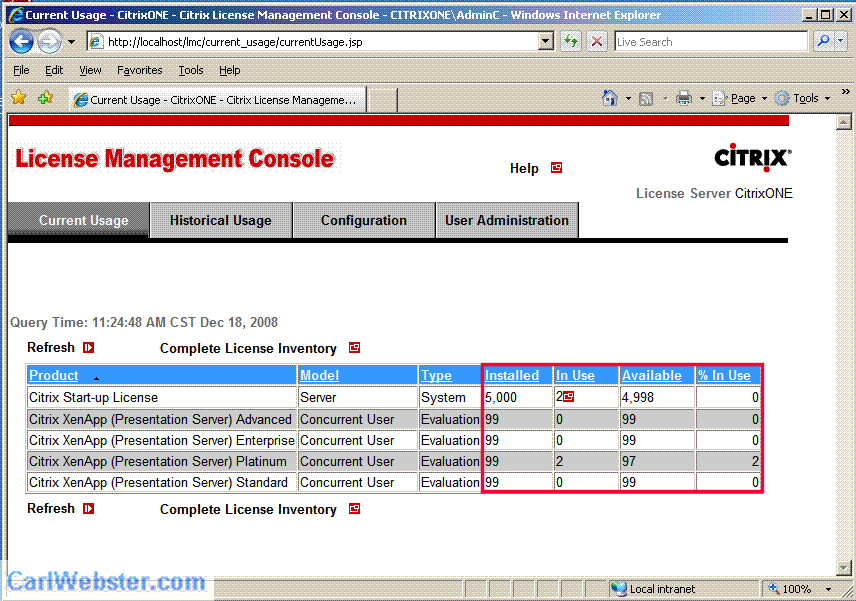Click the XenApp Platinum product cell
The image size is (856, 601).
(x=162, y=461)
